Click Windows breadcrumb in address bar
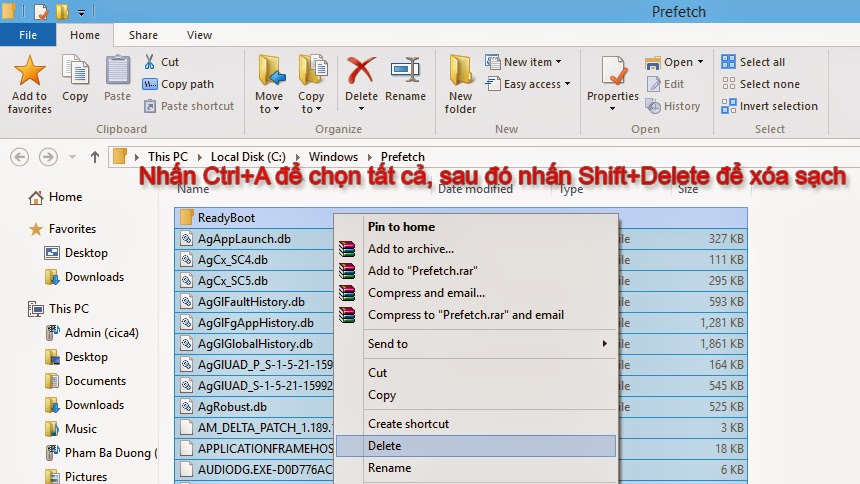 (333, 157)
